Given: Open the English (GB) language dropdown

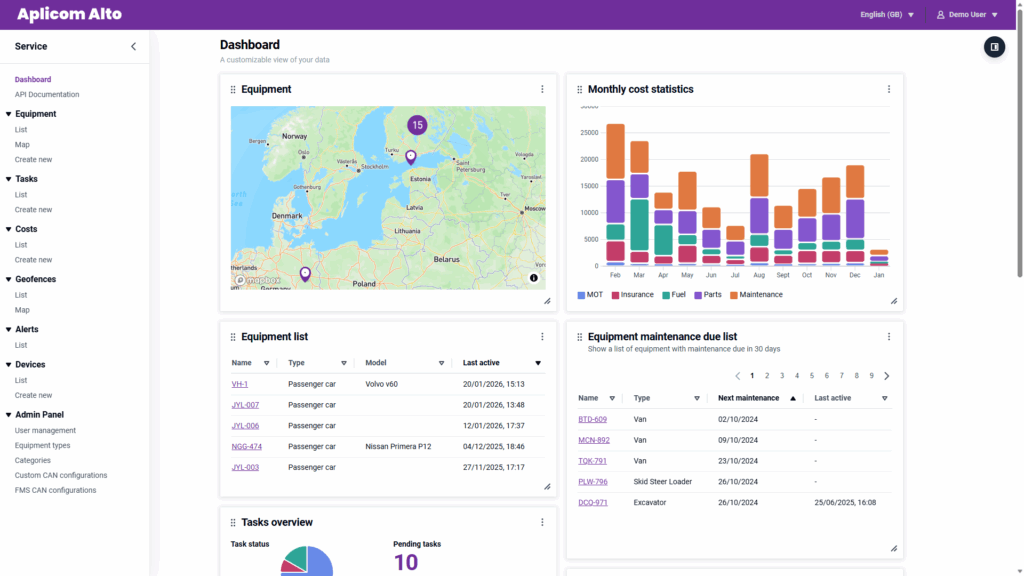Looking at the screenshot, I should (887, 15).
